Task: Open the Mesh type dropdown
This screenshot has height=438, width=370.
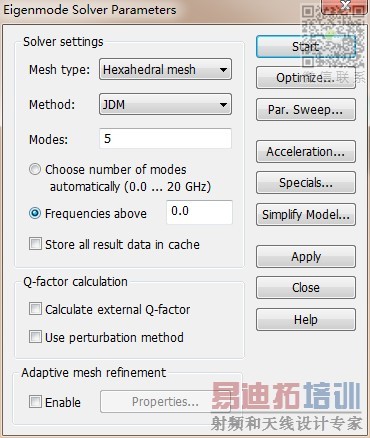Action: (x=165, y=69)
